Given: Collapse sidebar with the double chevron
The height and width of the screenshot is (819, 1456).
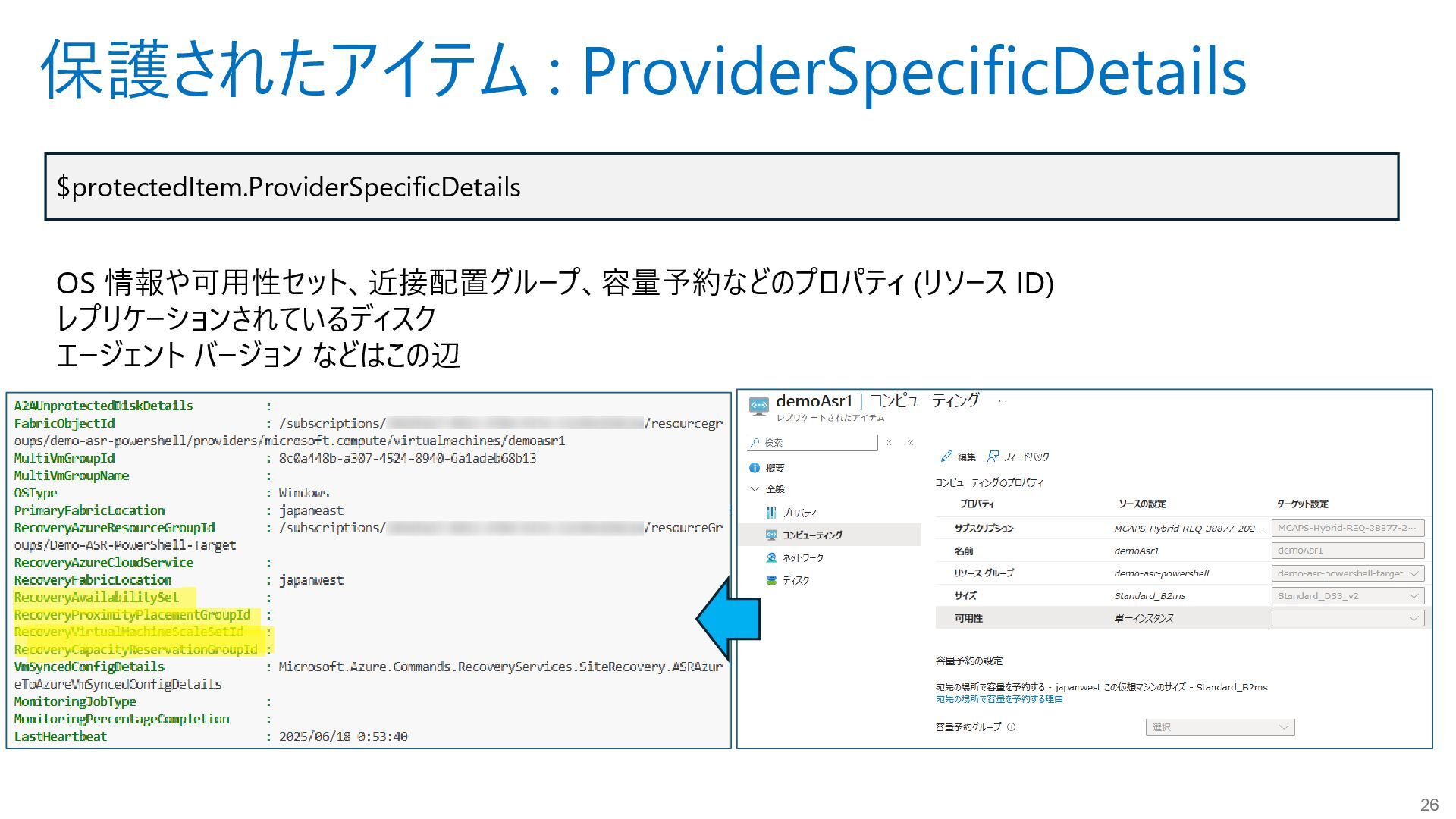Looking at the screenshot, I should pyautogui.click(x=911, y=442).
